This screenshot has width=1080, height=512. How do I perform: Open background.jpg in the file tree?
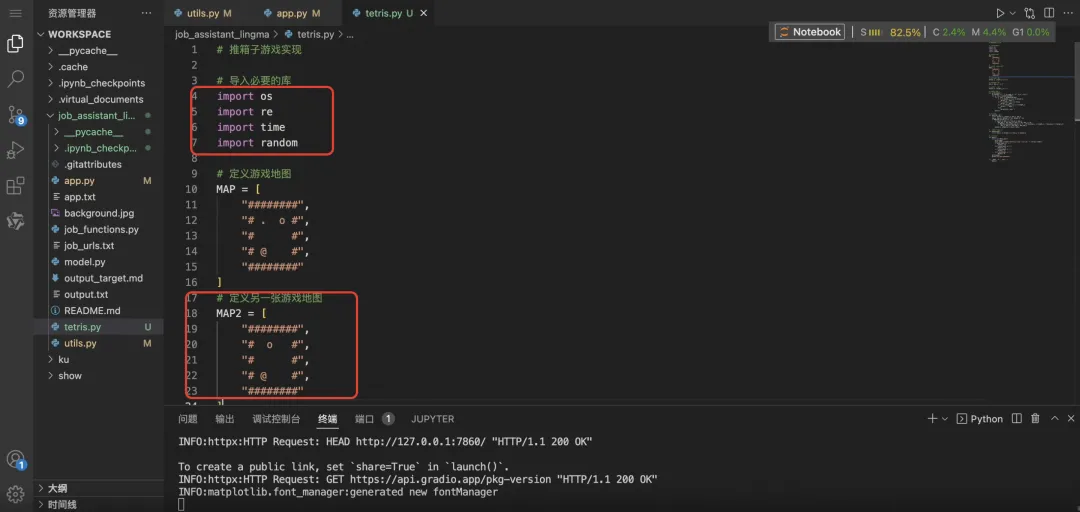click(x=98, y=213)
